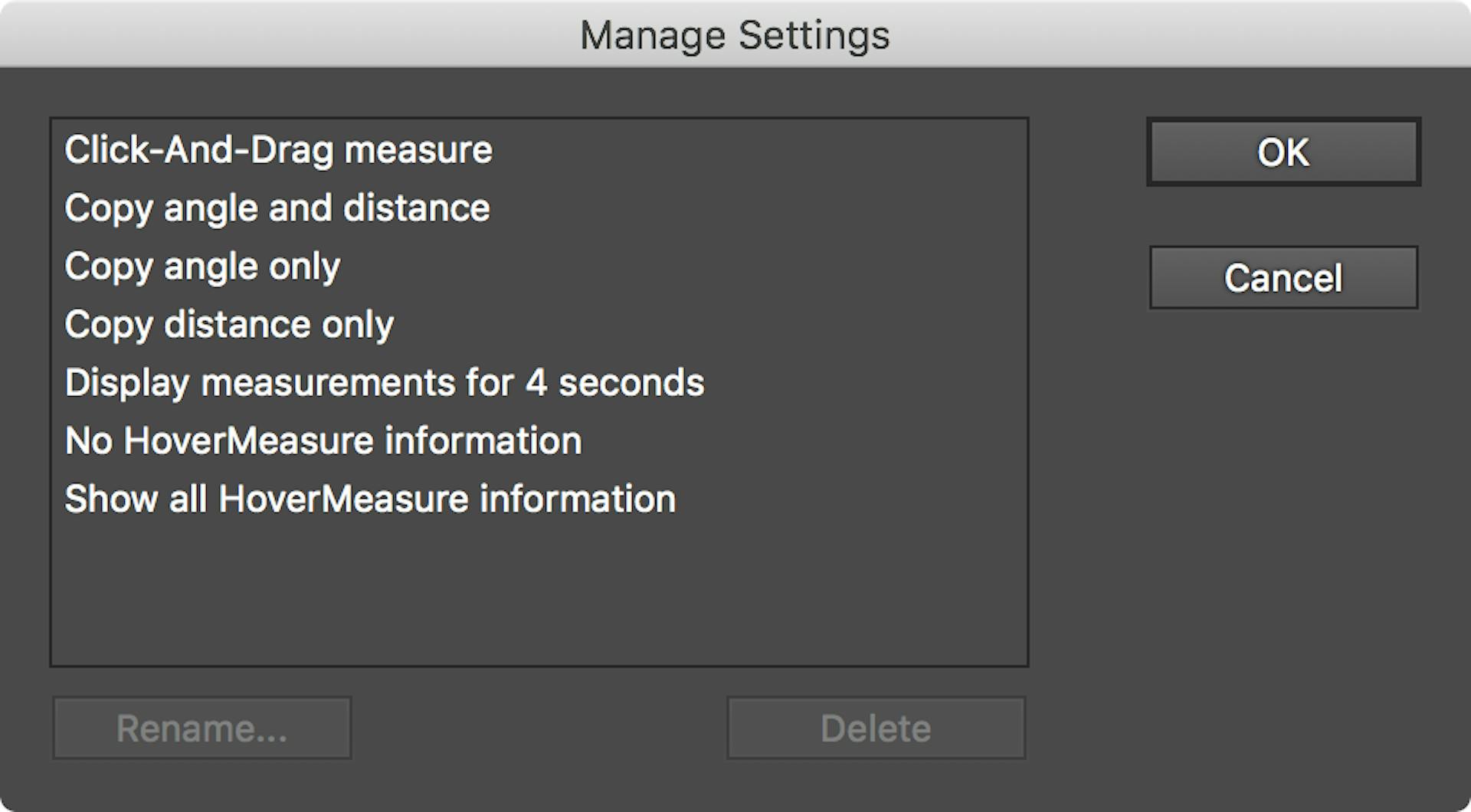The height and width of the screenshot is (812, 1471).
Task: Confirm settings with the OK button
Action: pos(1283,151)
